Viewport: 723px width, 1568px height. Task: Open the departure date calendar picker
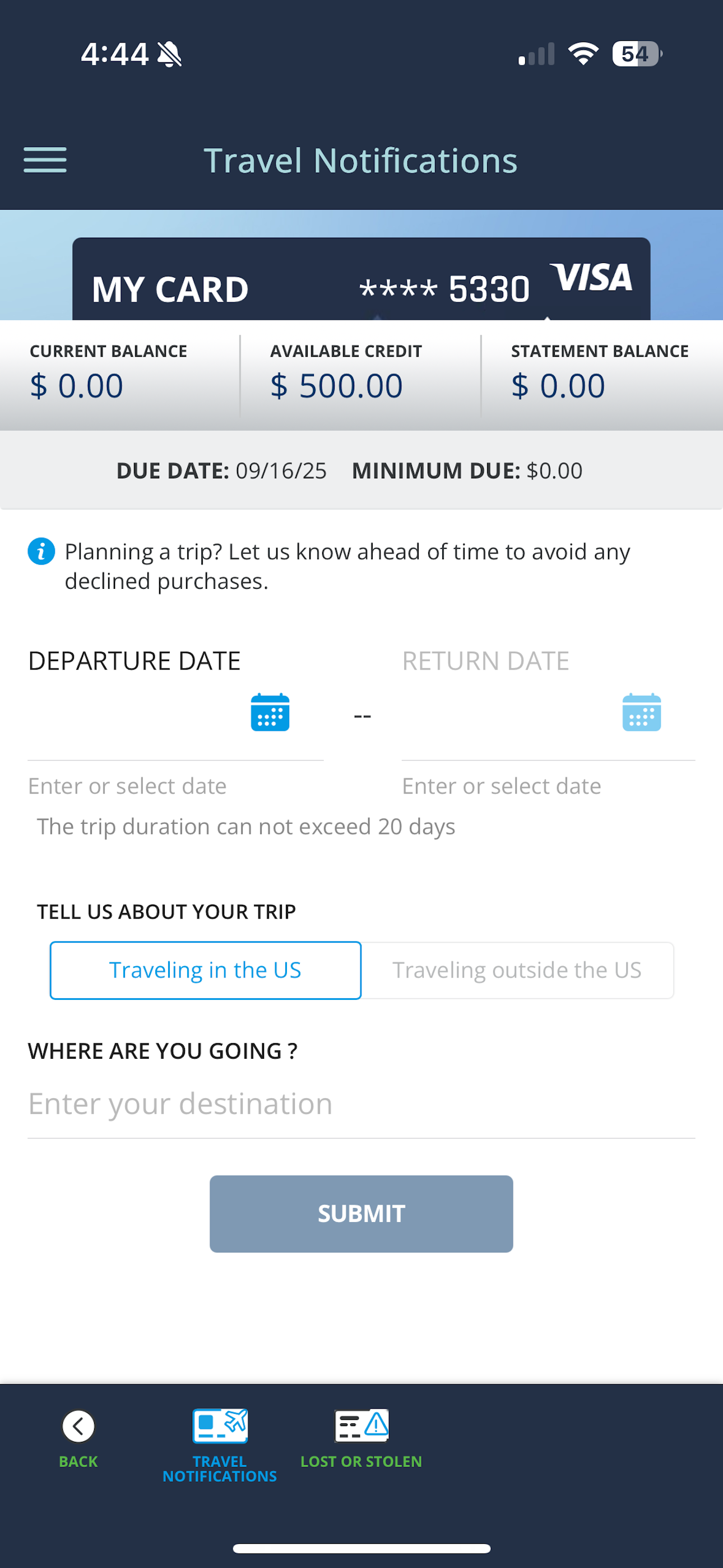(x=270, y=712)
